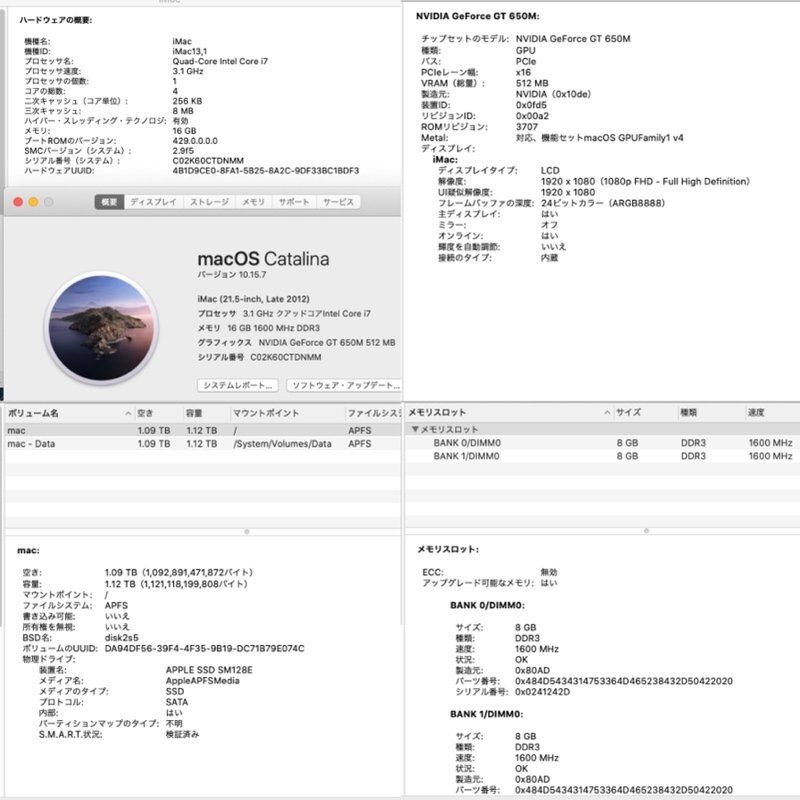Click the sort arrow in メモリスロット column header
The height and width of the screenshot is (800, 800).
(607, 412)
